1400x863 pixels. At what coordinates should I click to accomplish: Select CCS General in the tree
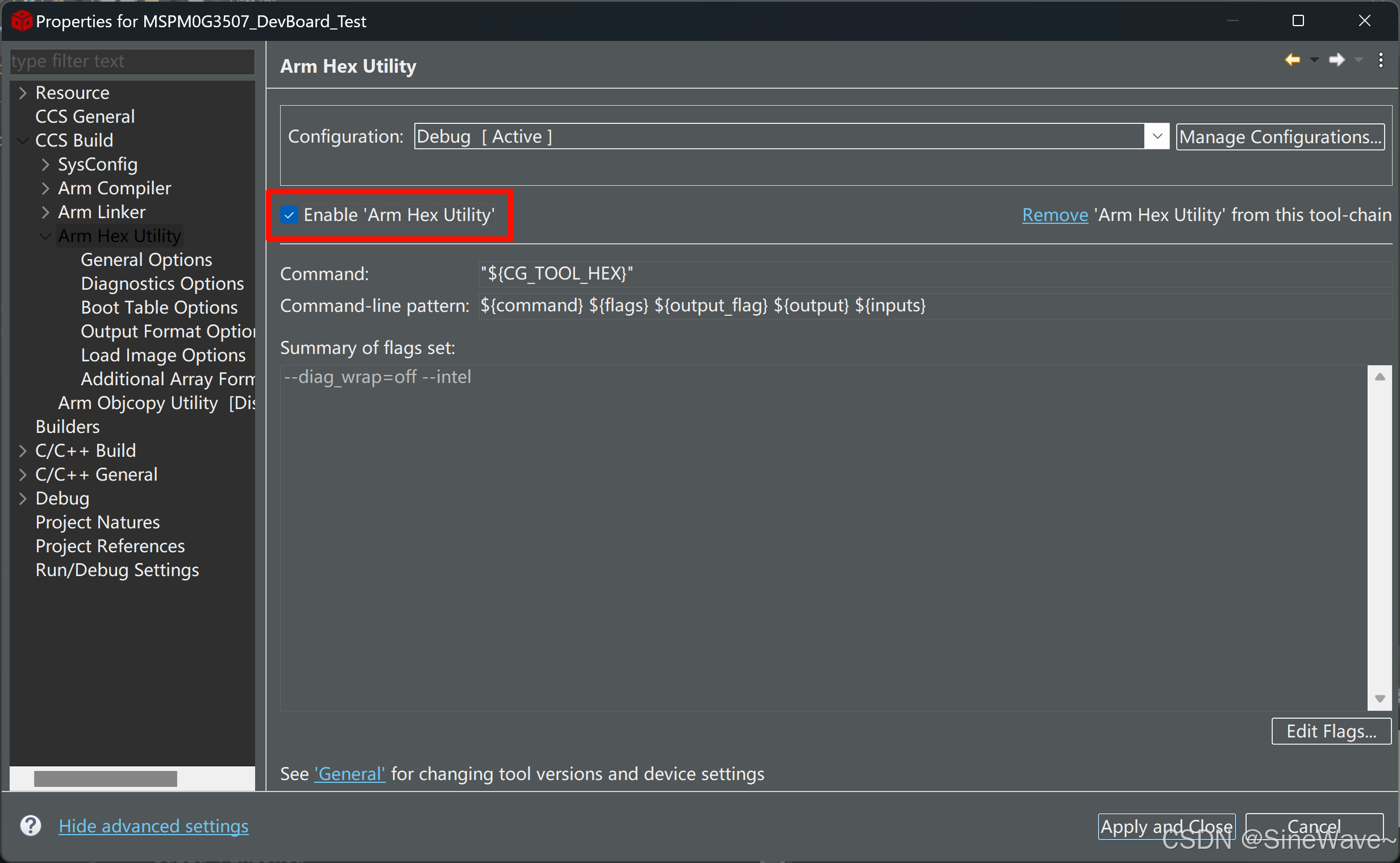coord(85,116)
